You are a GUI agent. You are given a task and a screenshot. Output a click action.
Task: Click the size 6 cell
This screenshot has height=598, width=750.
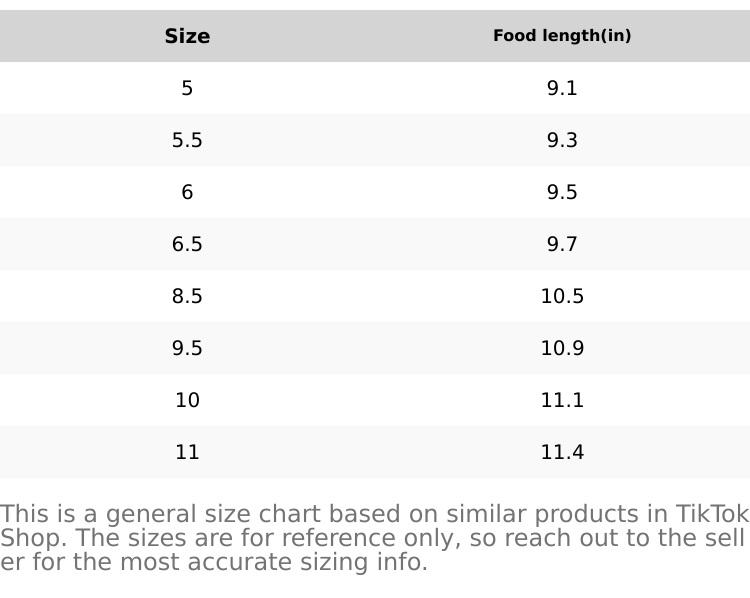(187, 192)
